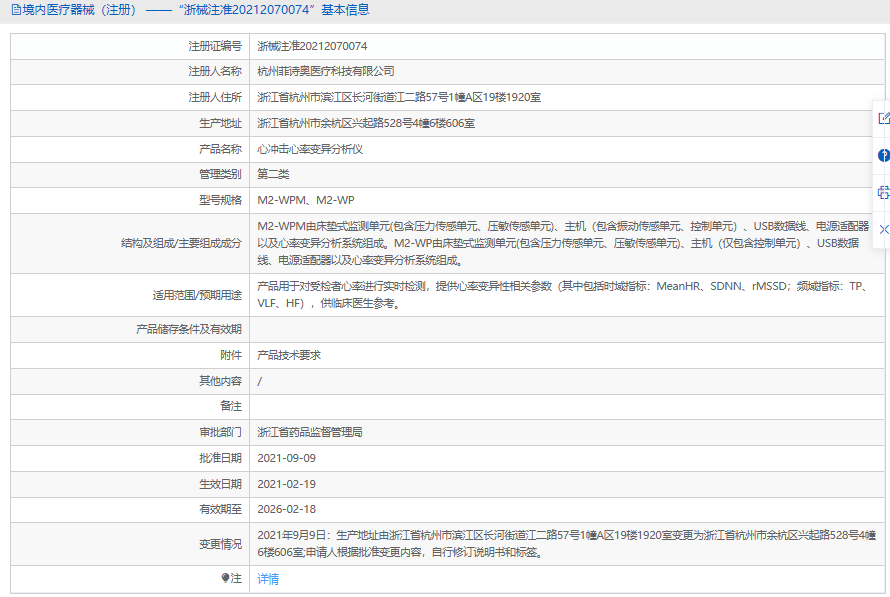Viewport: 890px width, 597px height.
Task: Click the 有效期至 row label
Action: click(220, 509)
